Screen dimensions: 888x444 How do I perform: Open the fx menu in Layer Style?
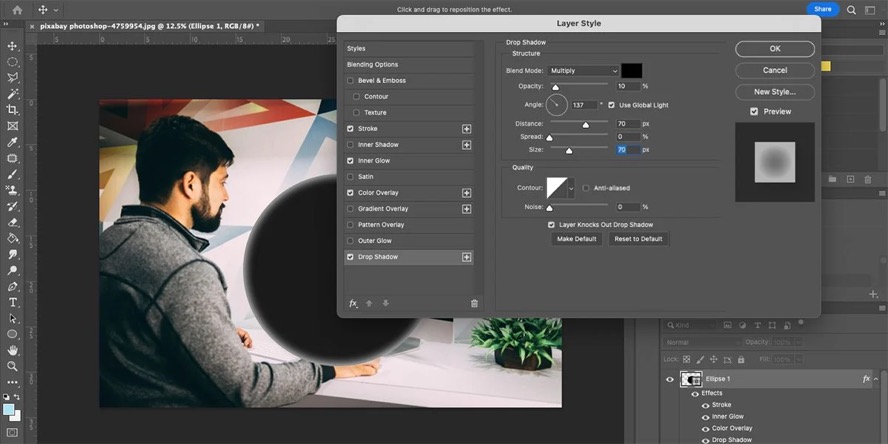[353, 304]
